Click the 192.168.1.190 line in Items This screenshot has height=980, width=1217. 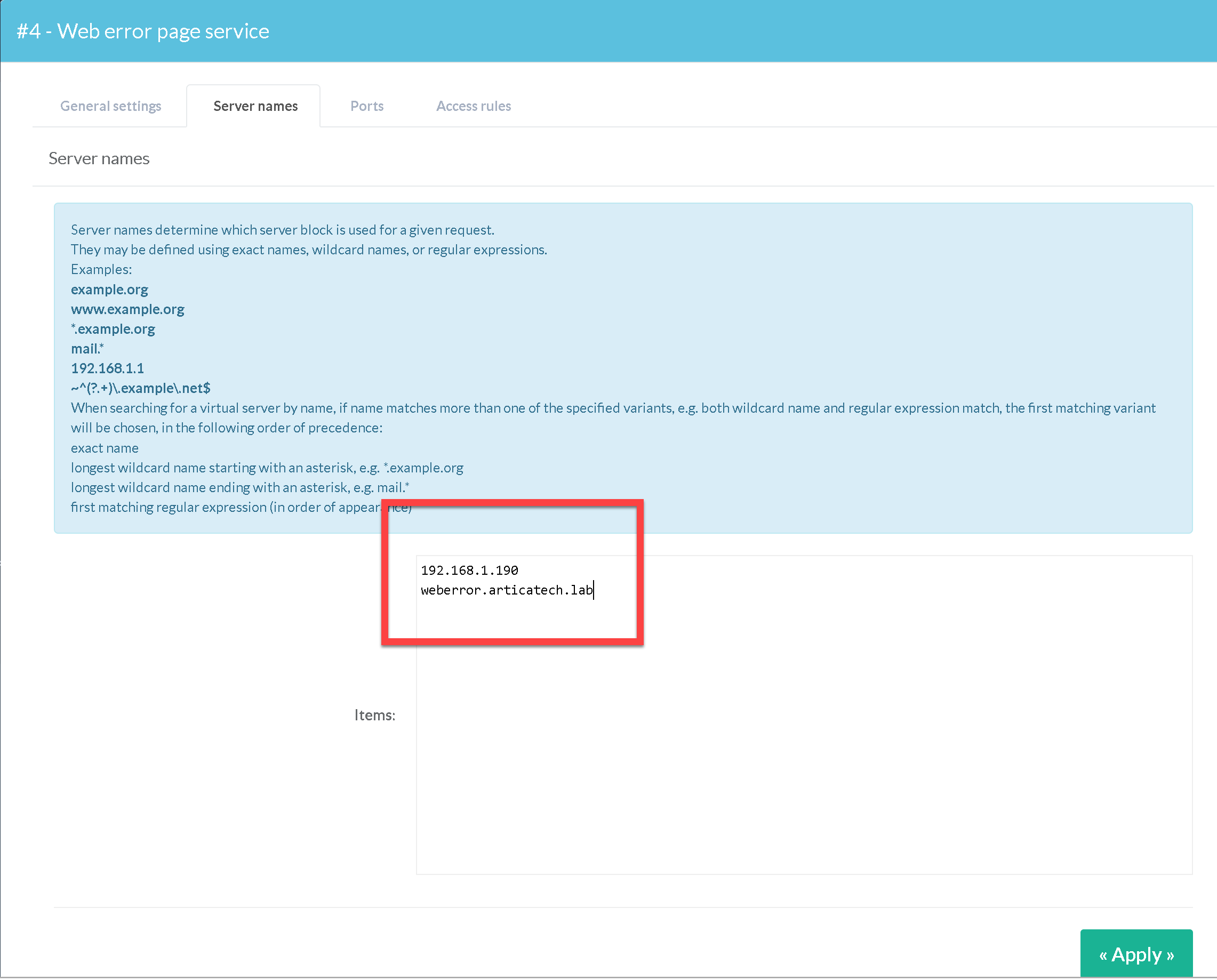pyautogui.click(x=469, y=570)
